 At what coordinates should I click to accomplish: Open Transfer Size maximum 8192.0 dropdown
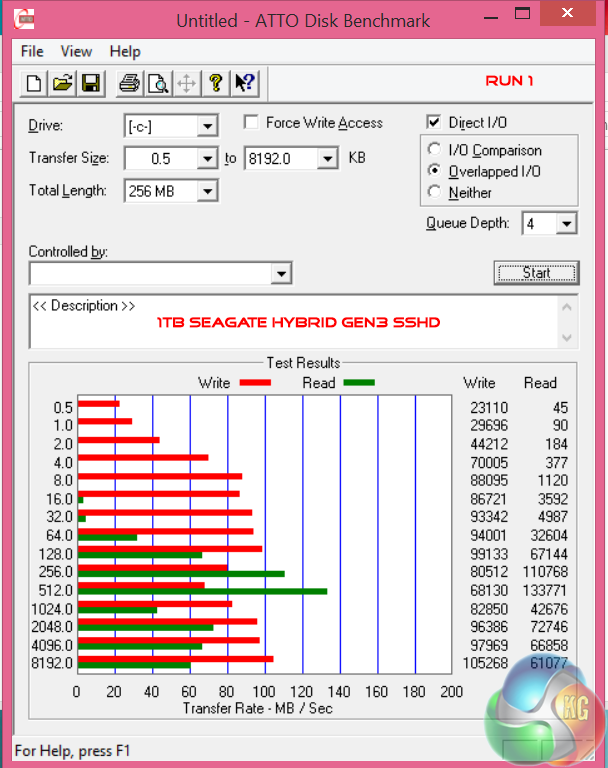tap(327, 159)
